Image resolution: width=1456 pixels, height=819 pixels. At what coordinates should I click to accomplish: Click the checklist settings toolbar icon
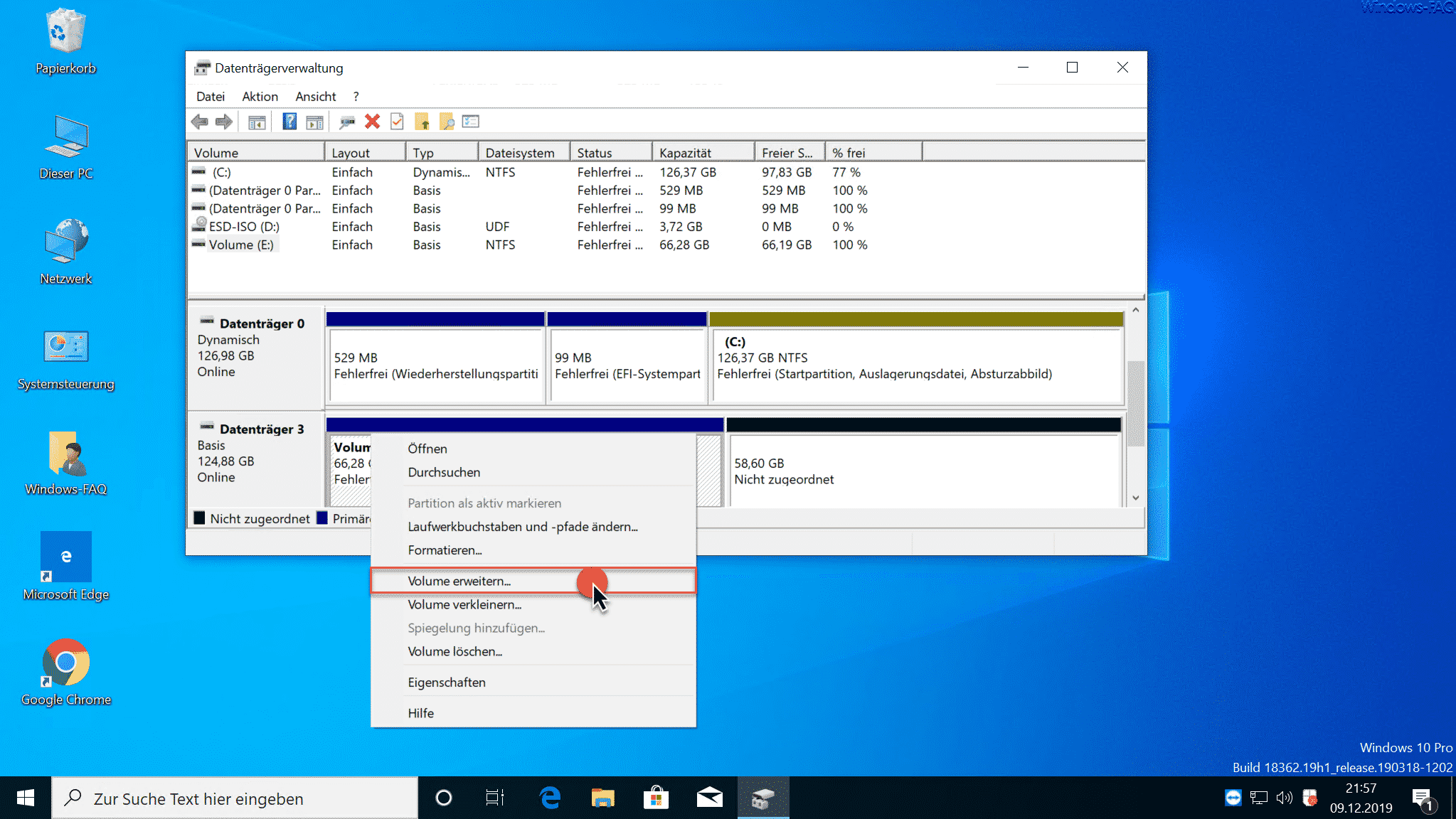[x=471, y=122]
